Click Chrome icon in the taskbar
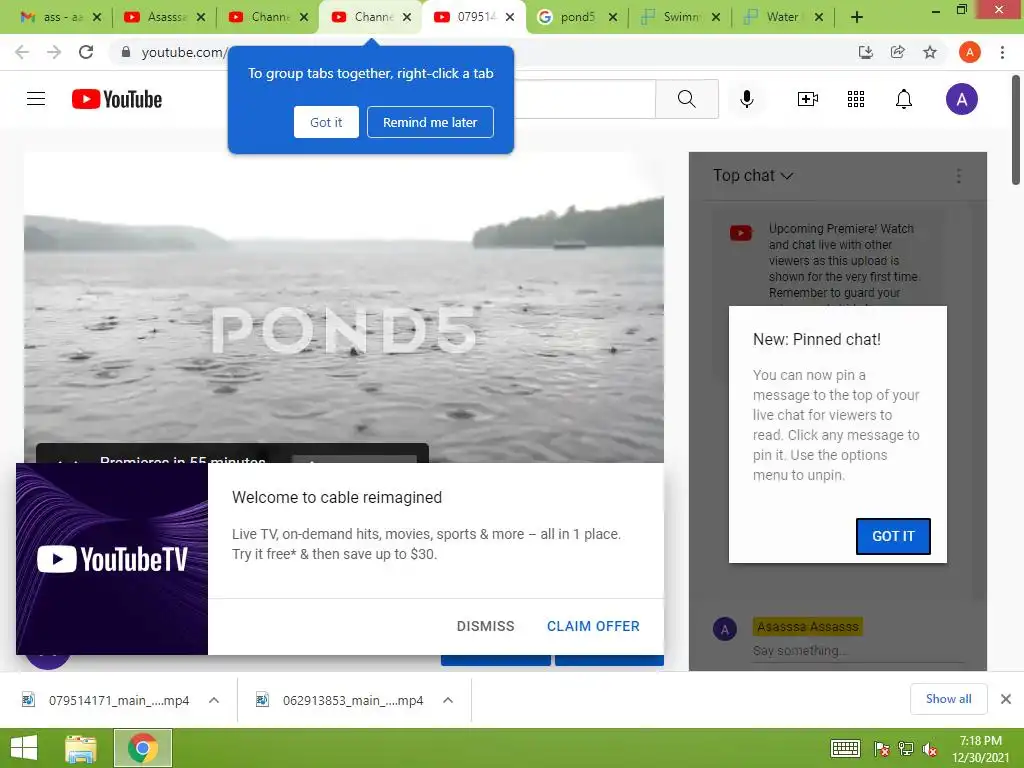The image size is (1024, 768). pos(142,748)
